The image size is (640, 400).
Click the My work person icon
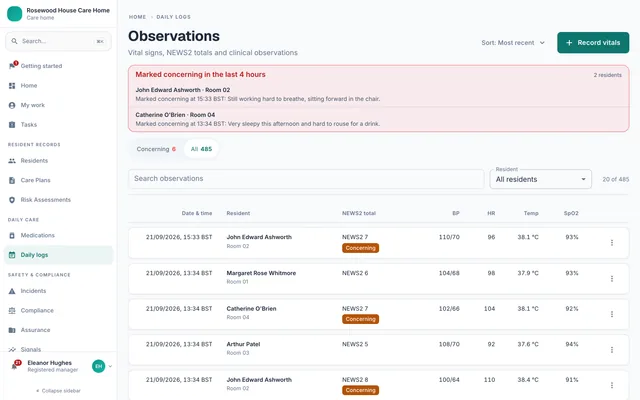[x=12, y=105]
